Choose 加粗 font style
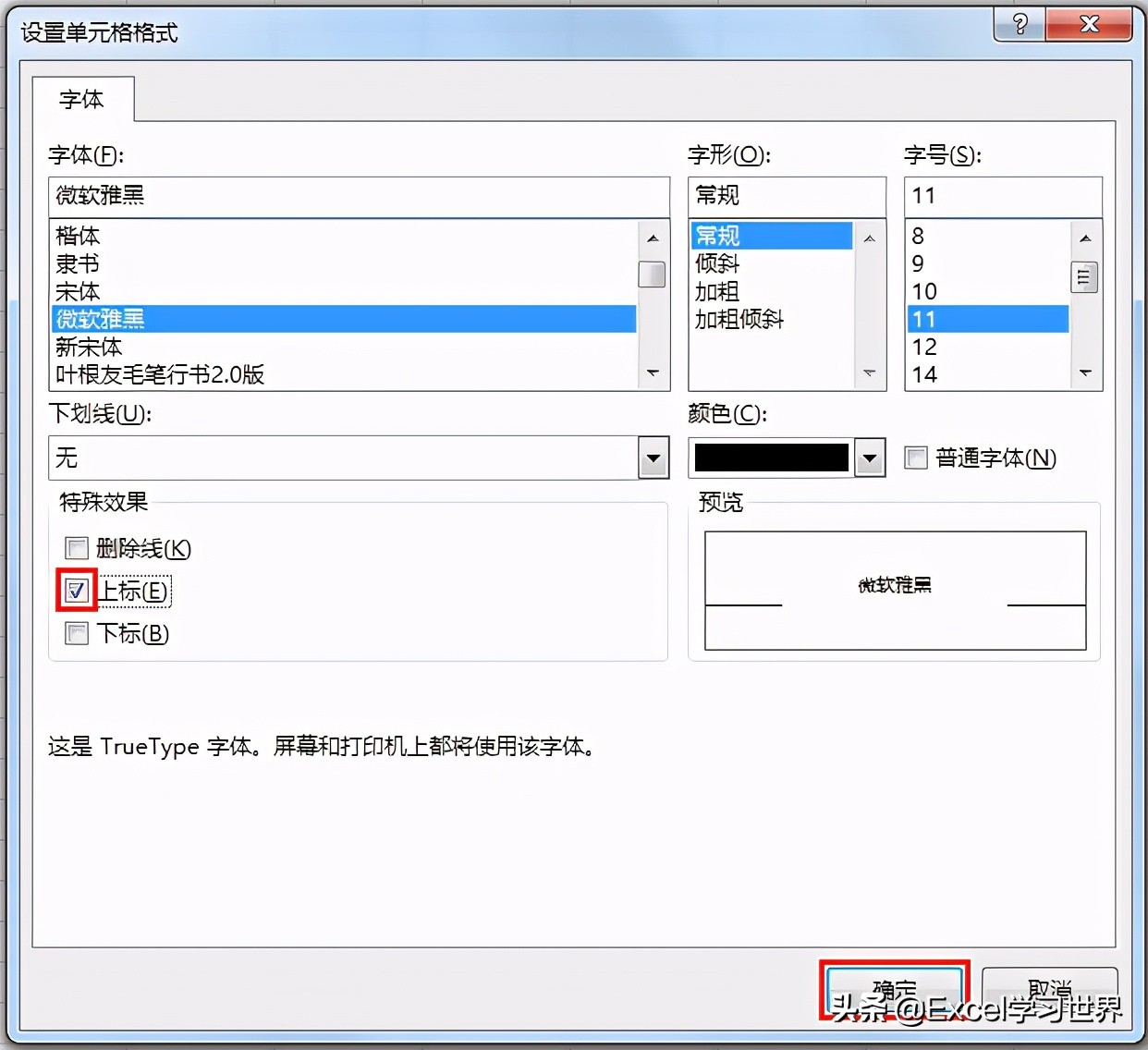Viewport: 1148px width, 1050px height. [772, 291]
